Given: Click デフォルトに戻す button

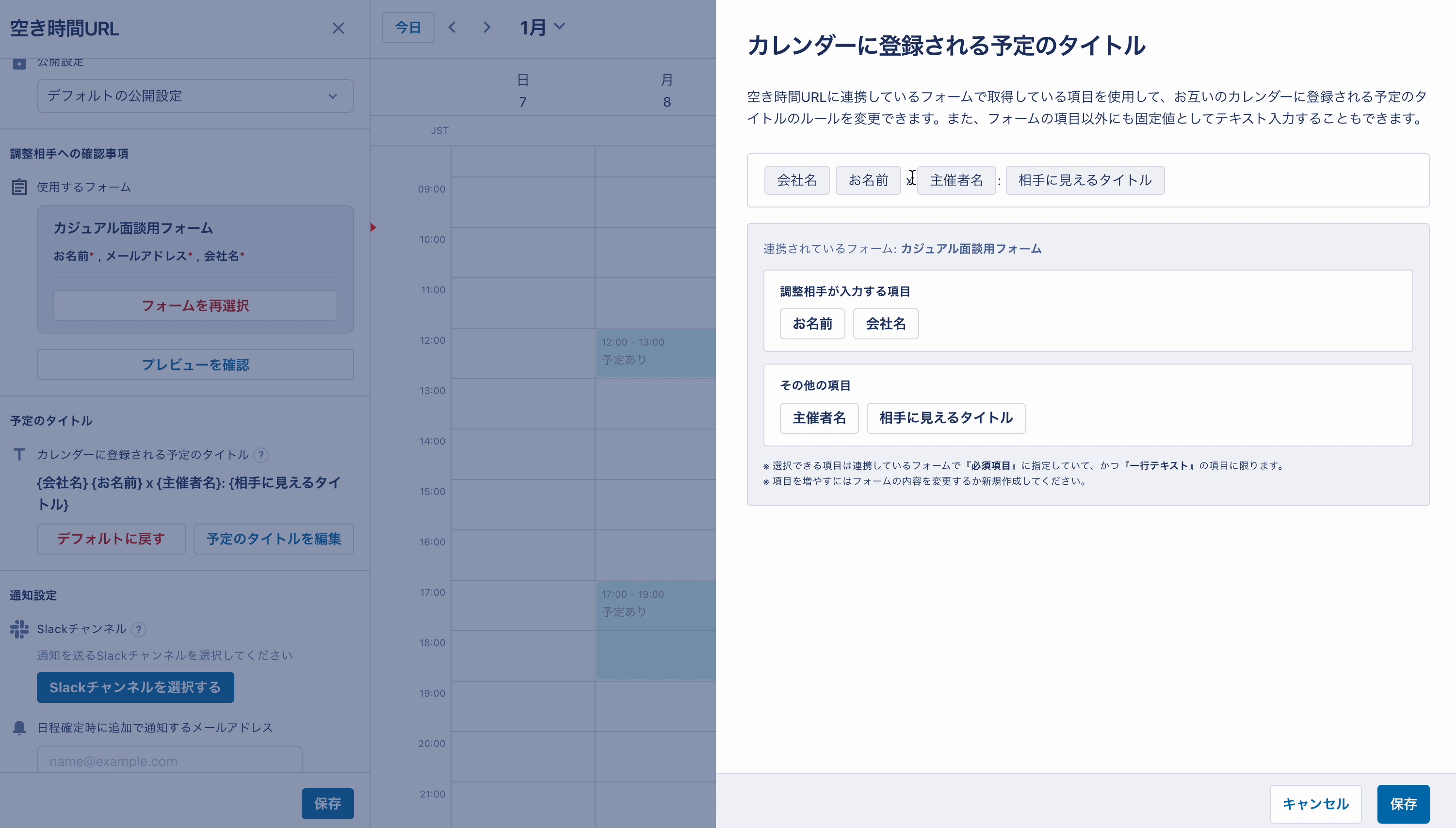Looking at the screenshot, I should [x=111, y=539].
